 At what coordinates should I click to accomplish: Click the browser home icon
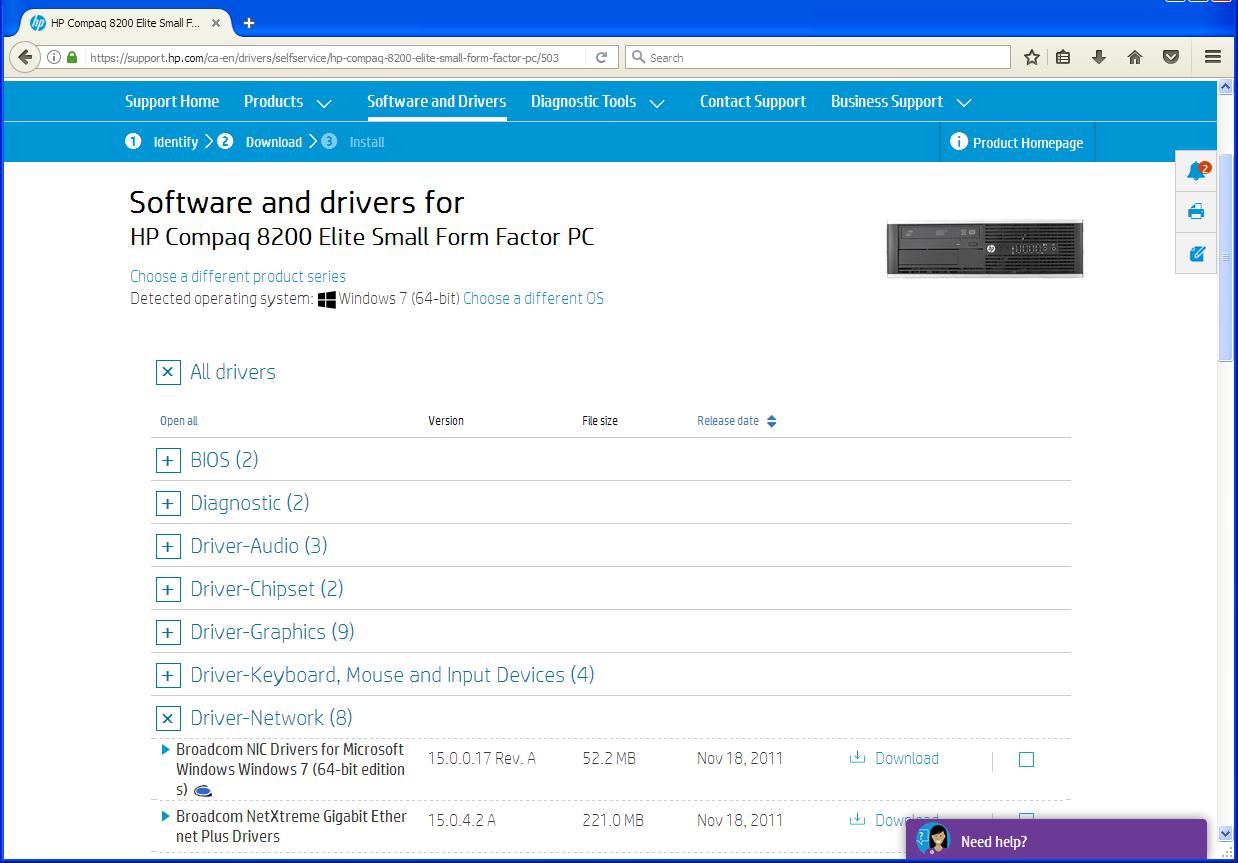1134,57
